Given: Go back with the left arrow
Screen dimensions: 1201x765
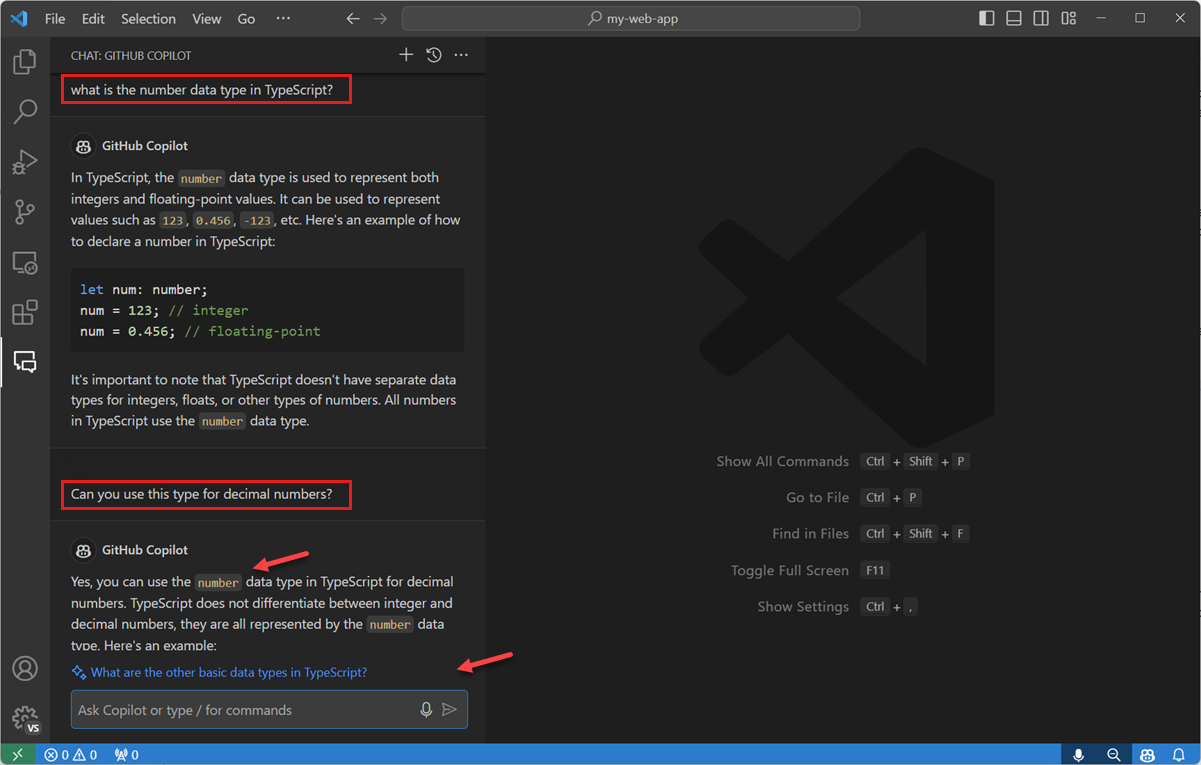Looking at the screenshot, I should (352, 19).
